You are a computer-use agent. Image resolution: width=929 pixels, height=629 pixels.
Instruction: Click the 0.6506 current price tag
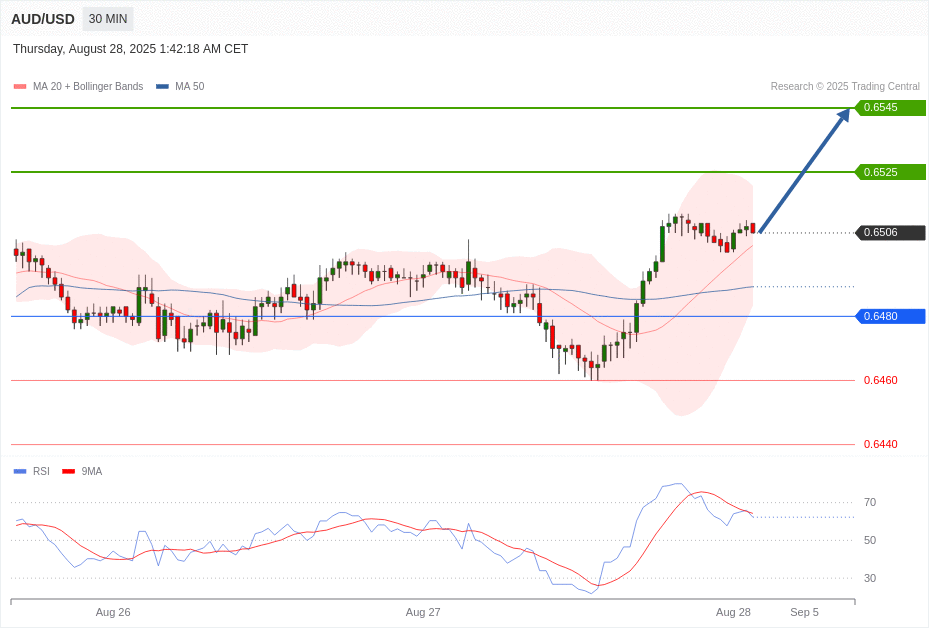point(890,233)
